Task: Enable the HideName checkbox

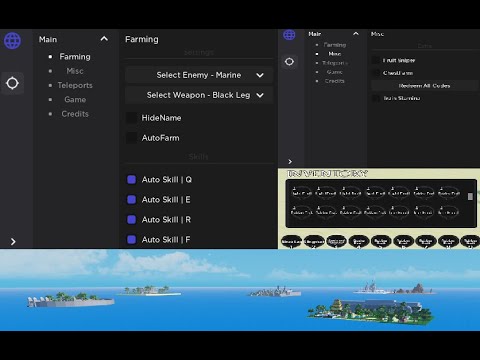Action: (x=131, y=118)
